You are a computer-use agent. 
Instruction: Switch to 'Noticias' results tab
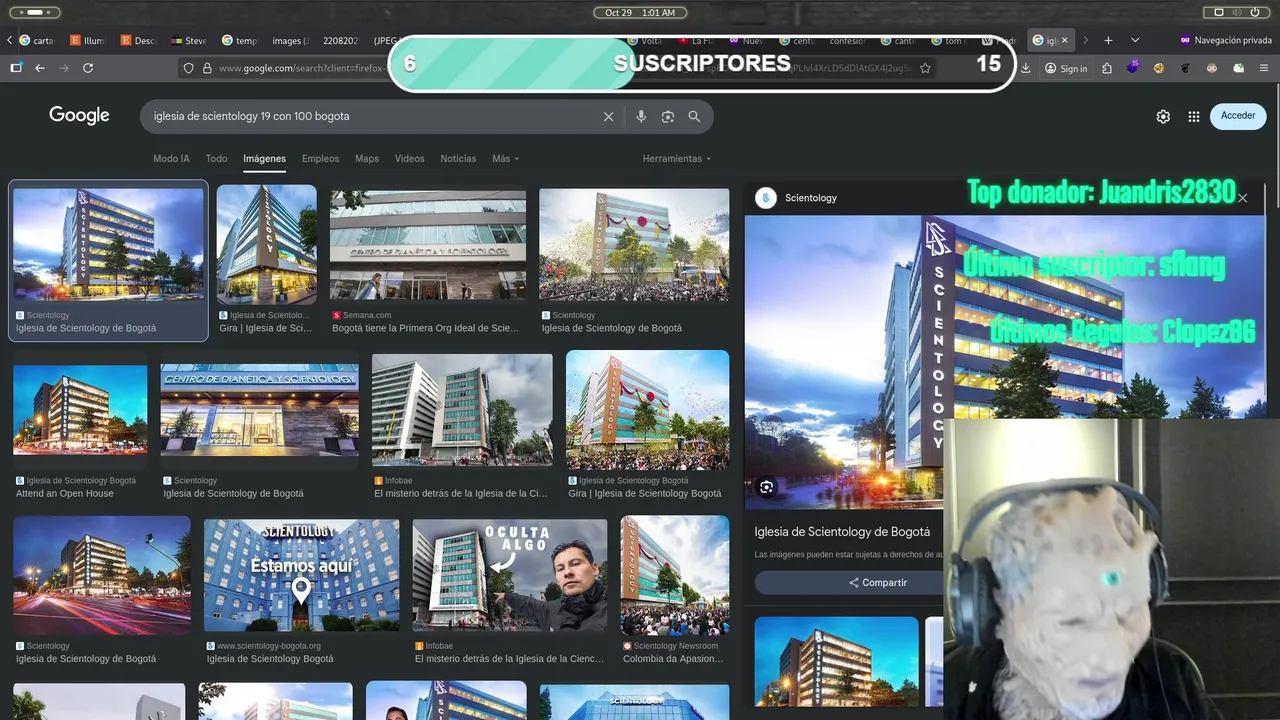[x=458, y=159]
